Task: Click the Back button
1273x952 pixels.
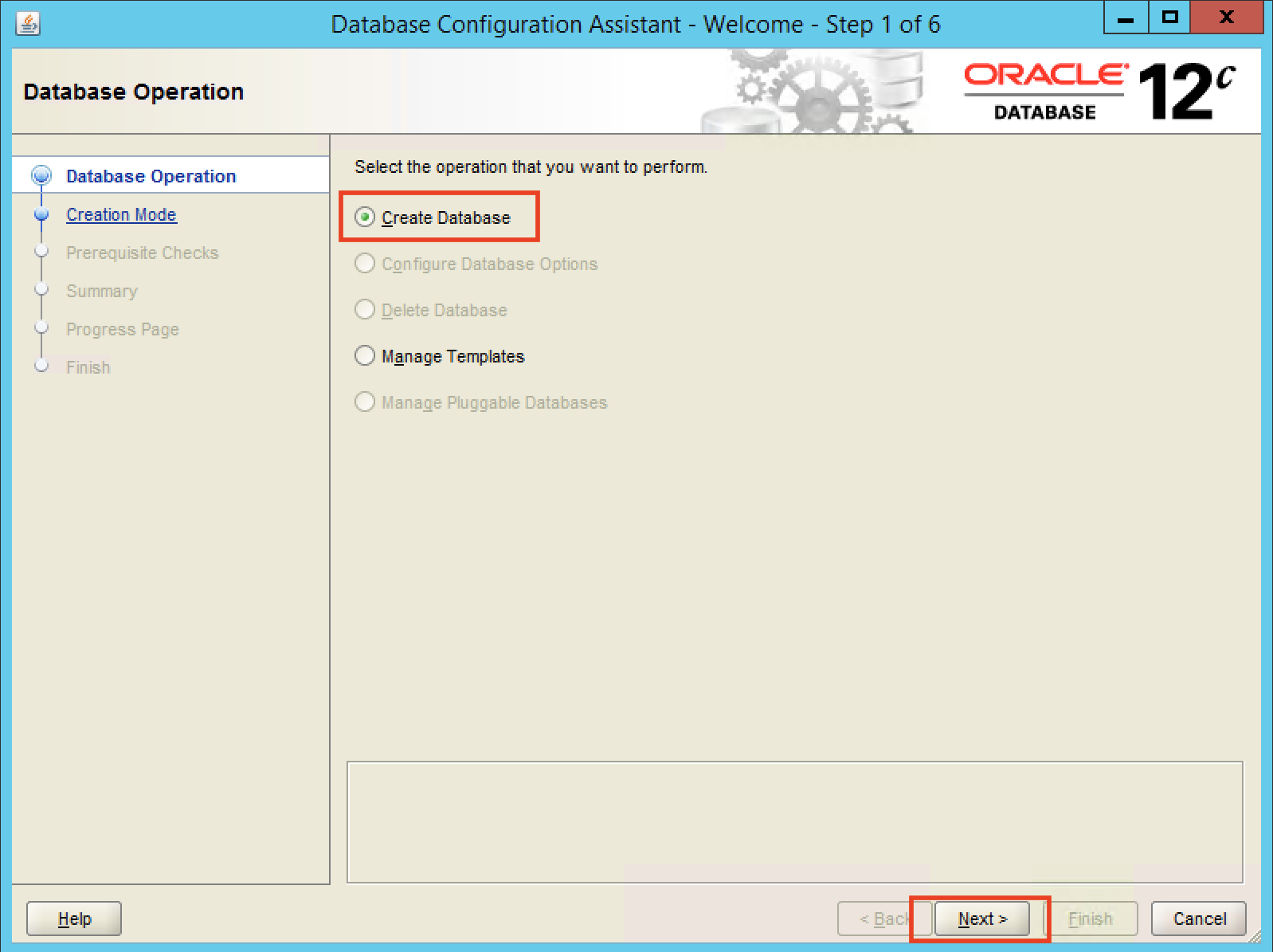Action: 885,919
